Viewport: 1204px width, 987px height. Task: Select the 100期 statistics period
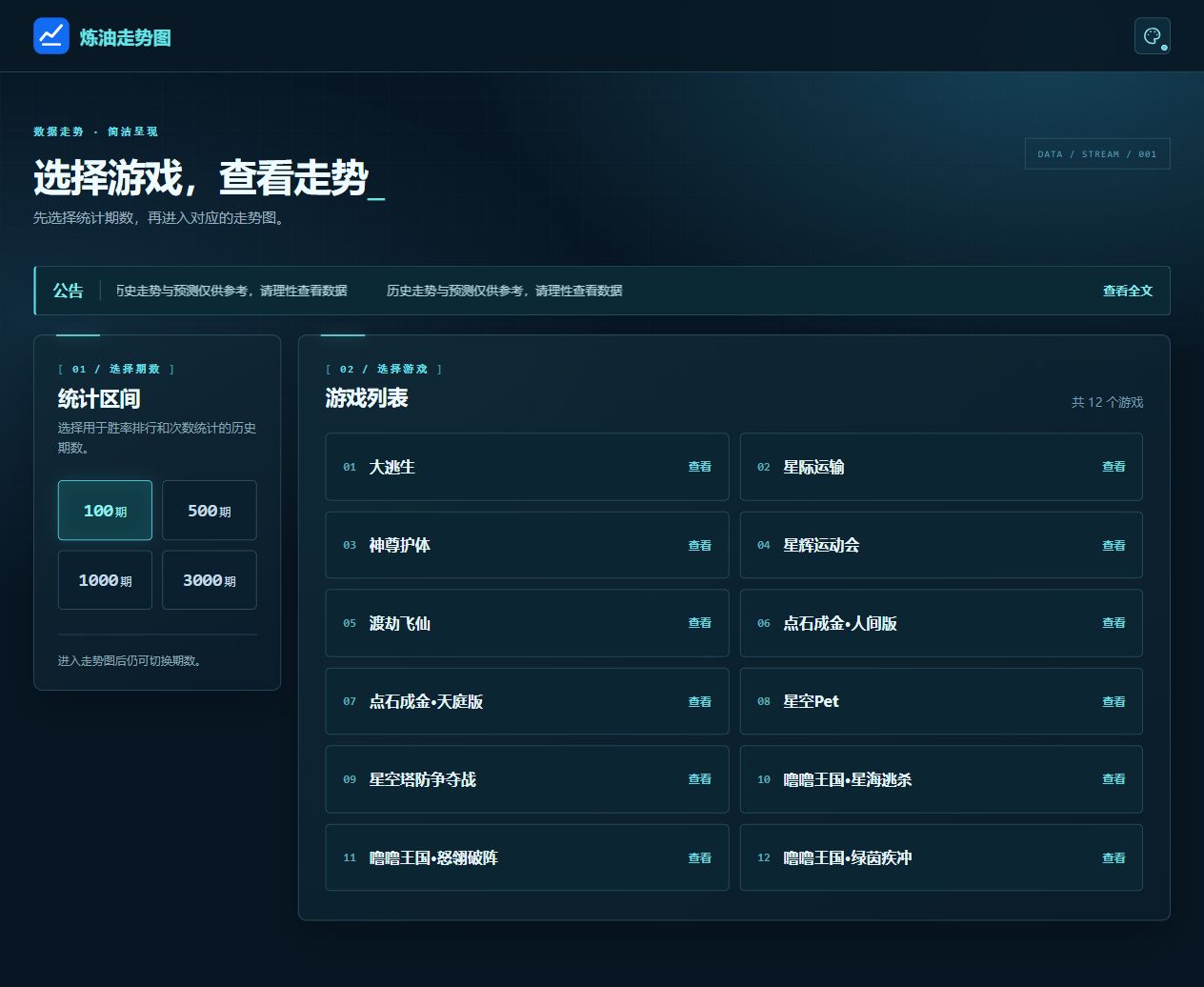tap(105, 511)
